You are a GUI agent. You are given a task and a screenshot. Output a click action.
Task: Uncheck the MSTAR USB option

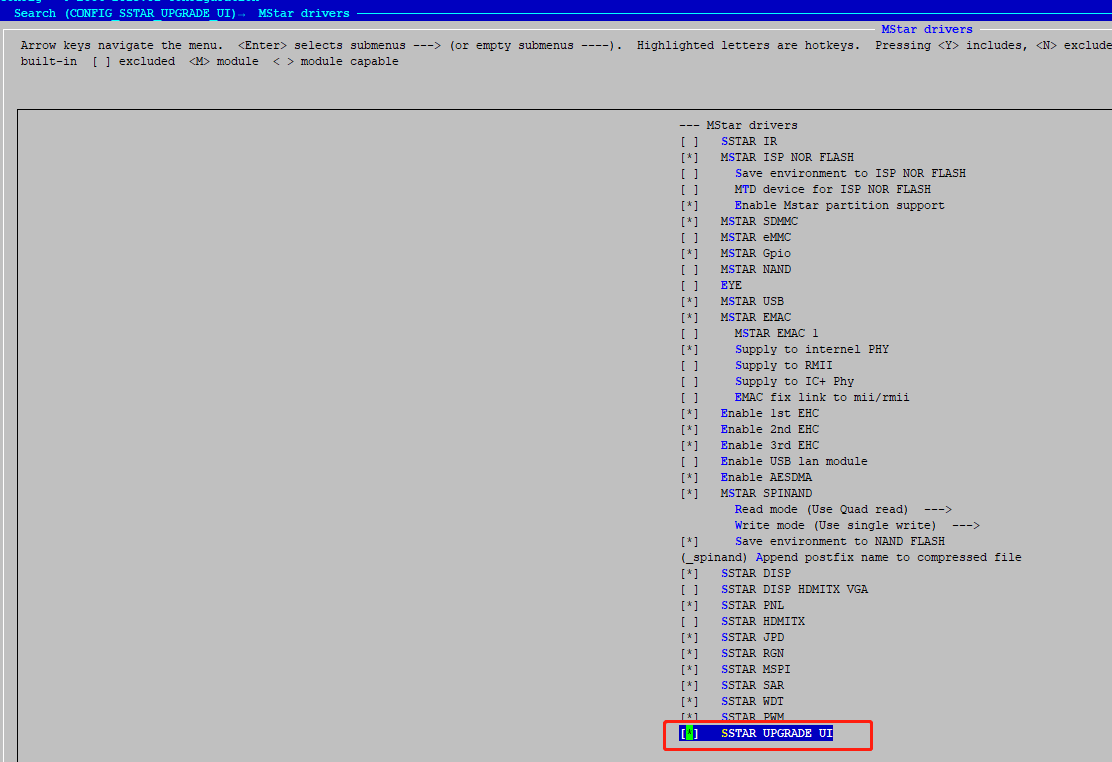(689, 301)
